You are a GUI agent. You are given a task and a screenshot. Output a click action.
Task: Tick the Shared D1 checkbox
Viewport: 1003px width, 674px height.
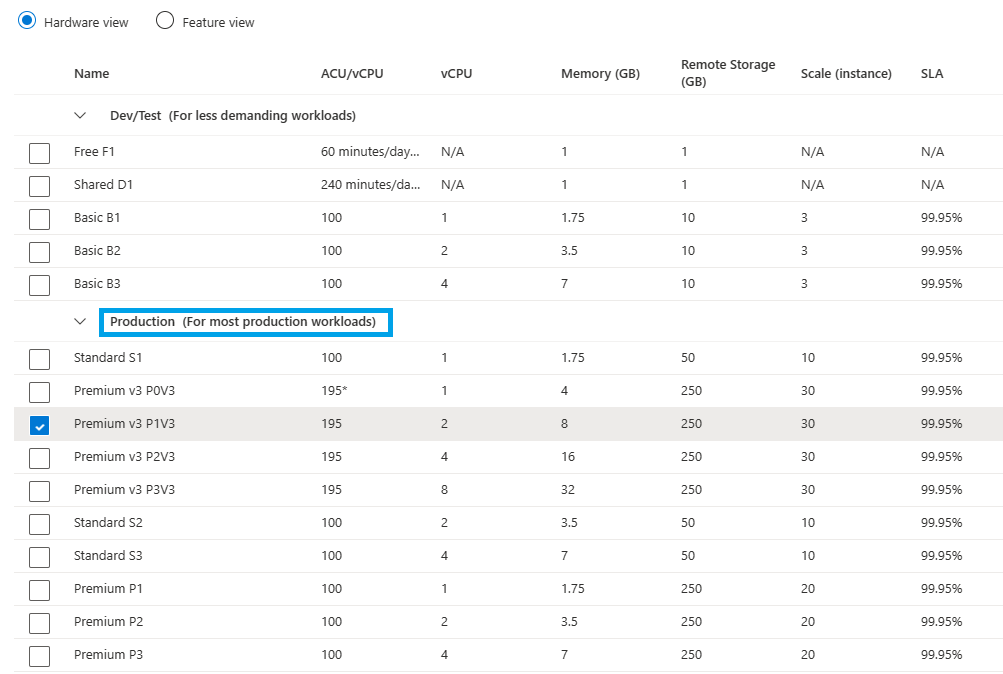[x=39, y=186]
